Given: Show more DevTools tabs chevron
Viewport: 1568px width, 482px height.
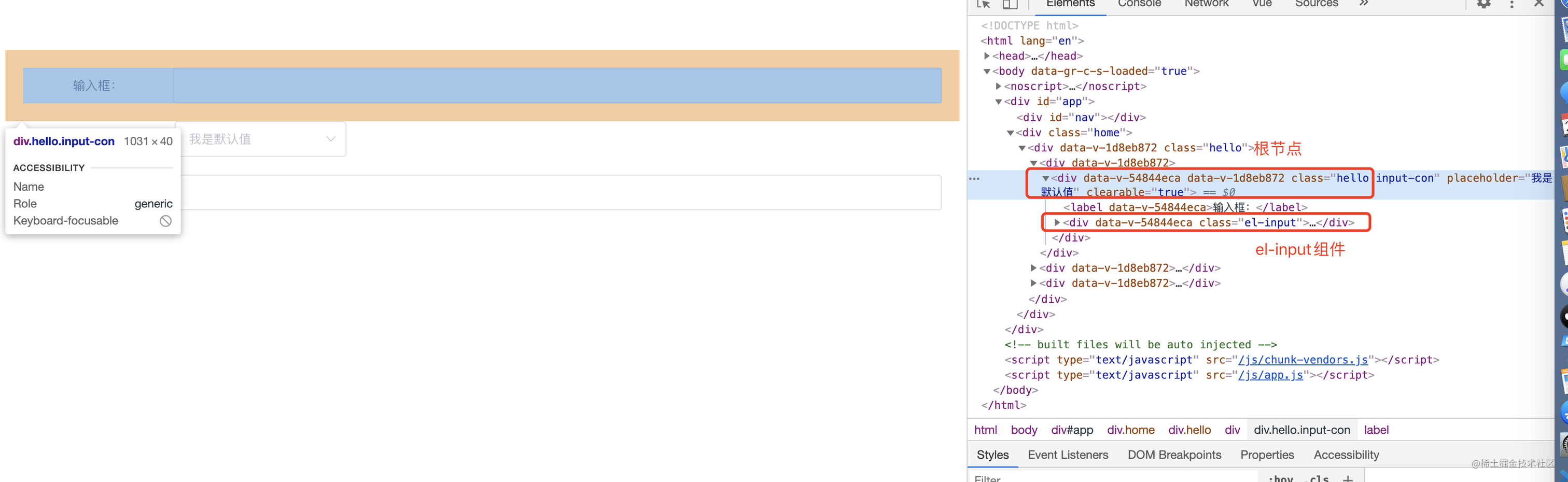Looking at the screenshot, I should click(x=1364, y=3).
